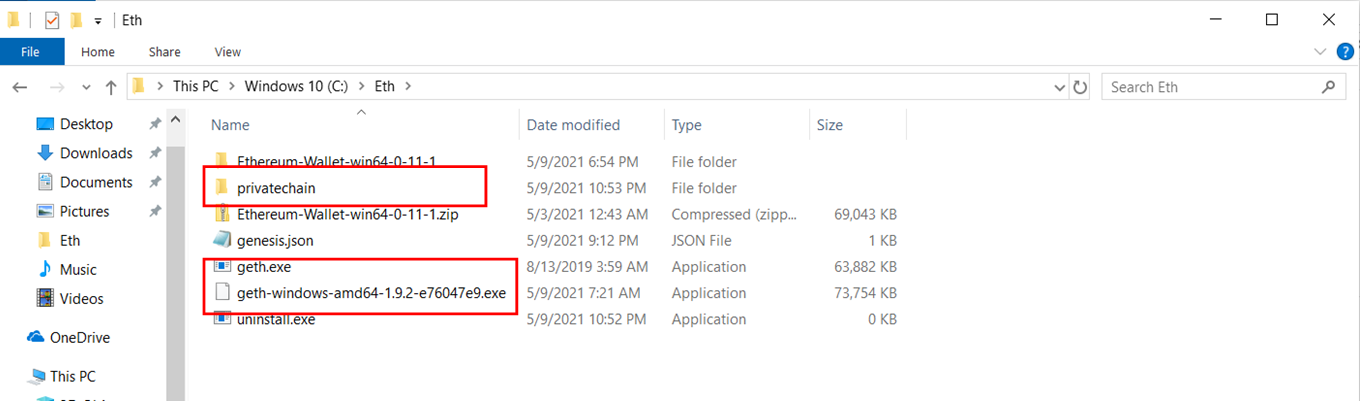Screen dimensions: 1360x406
Task: Expand chevron after This PC breadcrumb
Action: (x=231, y=87)
